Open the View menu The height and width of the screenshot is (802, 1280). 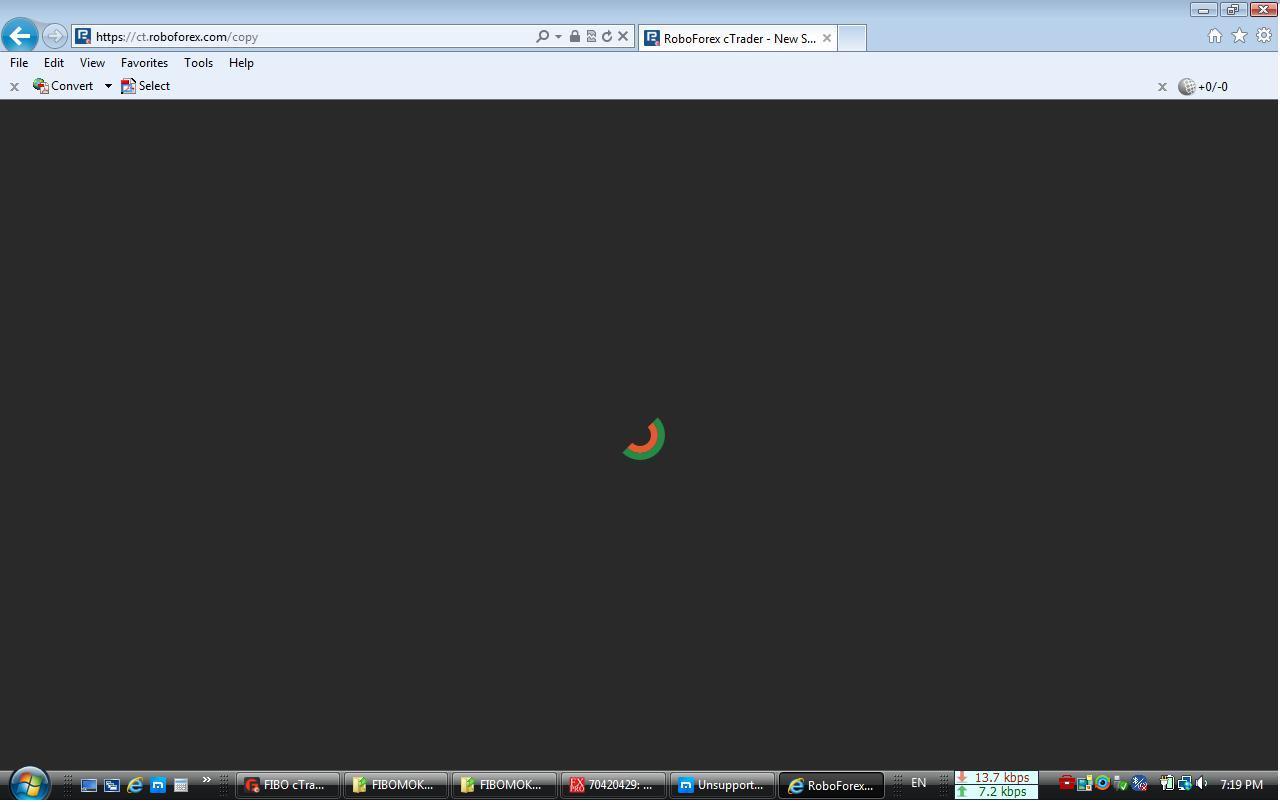point(92,62)
